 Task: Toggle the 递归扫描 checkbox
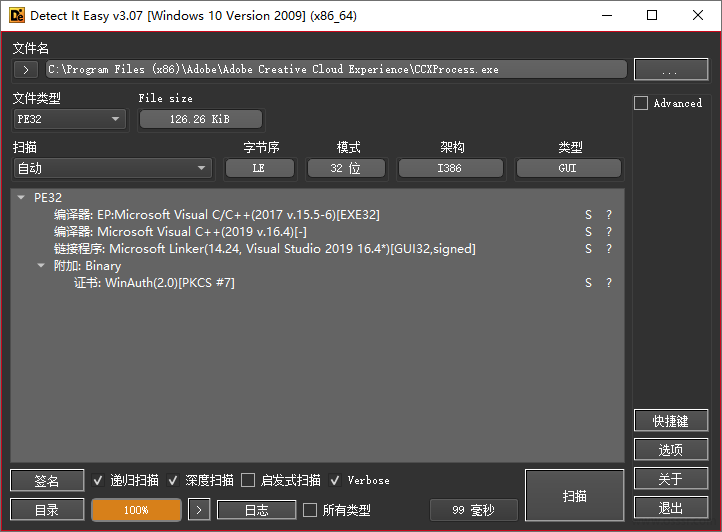pos(98,480)
